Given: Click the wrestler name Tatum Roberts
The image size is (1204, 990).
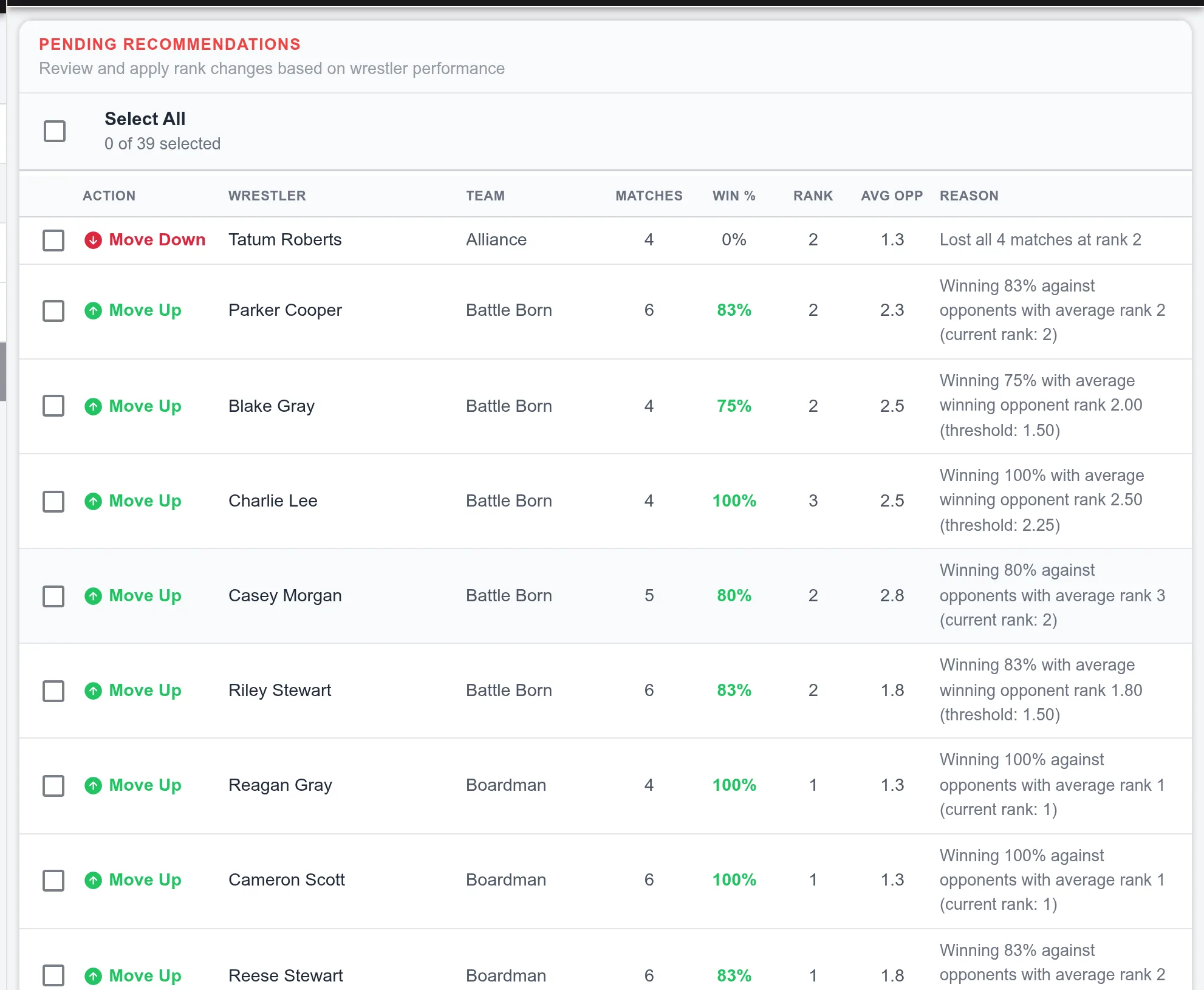Looking at the screenshot, I should point(285,240).
